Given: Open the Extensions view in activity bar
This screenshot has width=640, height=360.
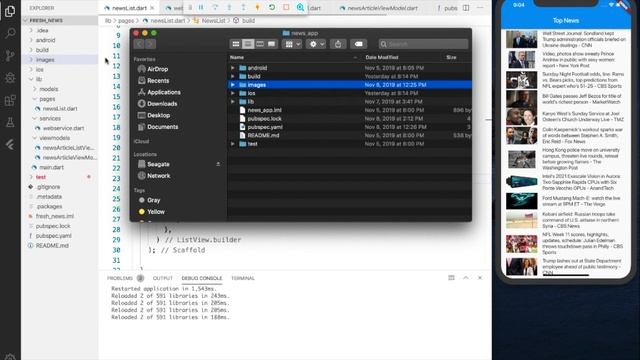Looking at the screenshot, I should [10, 100].
